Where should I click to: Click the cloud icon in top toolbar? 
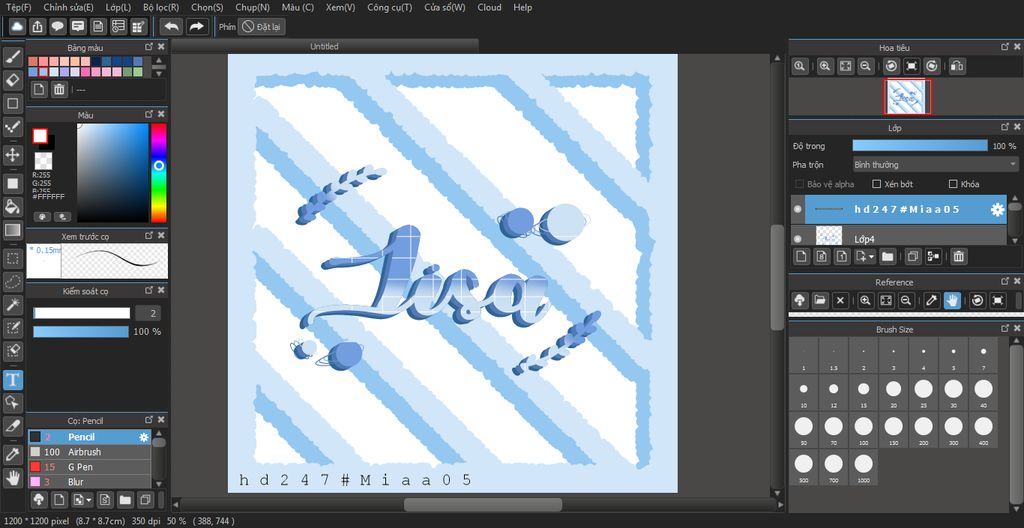point(18,26)
